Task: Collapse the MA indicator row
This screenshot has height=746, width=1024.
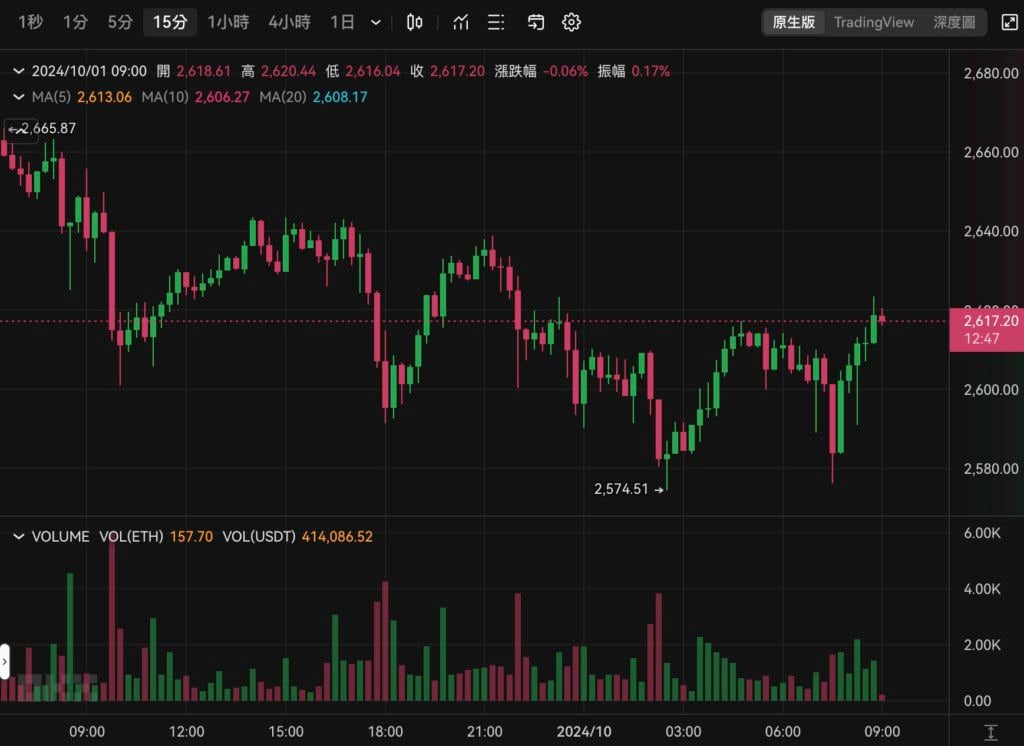Action: (18, 97)
